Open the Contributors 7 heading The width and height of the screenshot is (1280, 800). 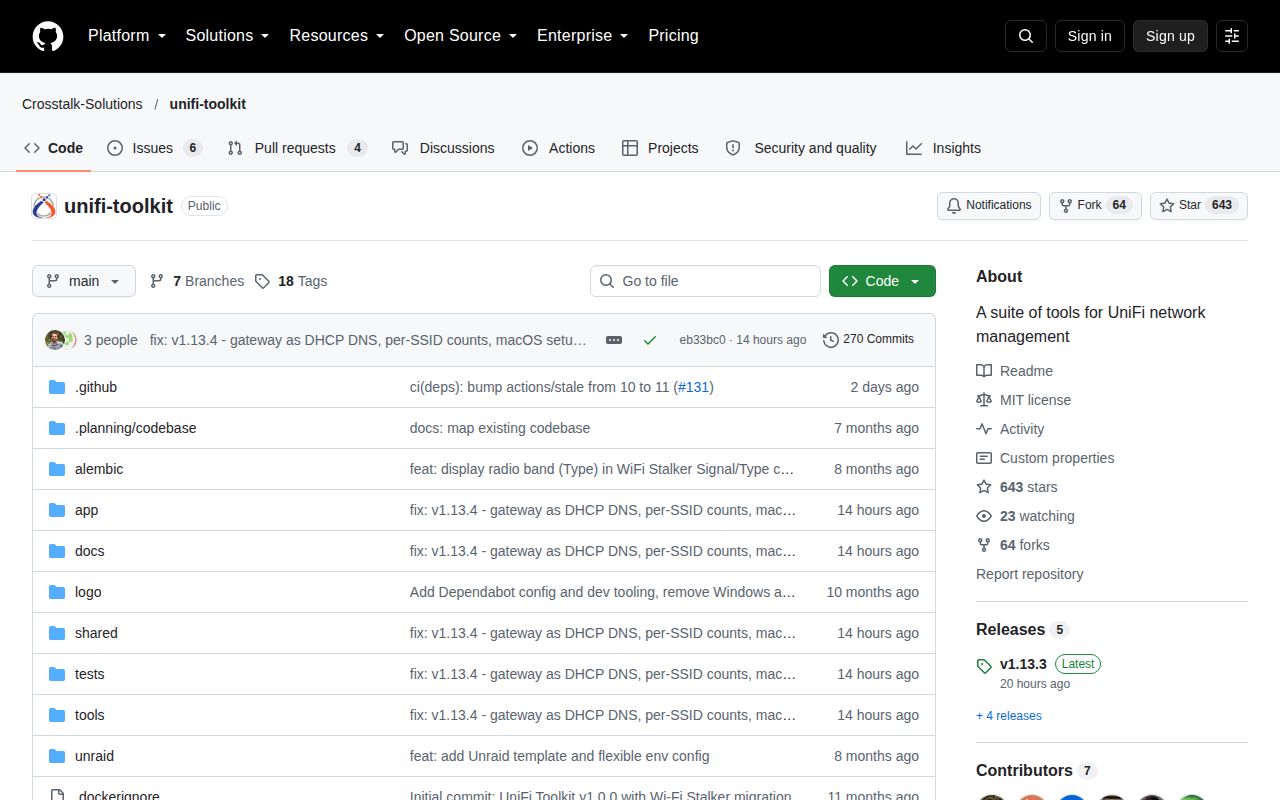coord(1036,771)
